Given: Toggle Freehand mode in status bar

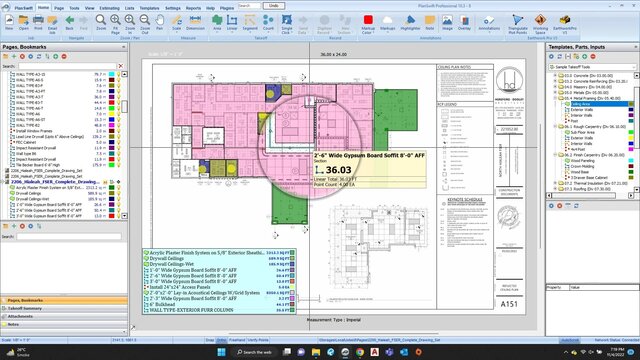Looking at the screenshot, I should coord(237,340).
